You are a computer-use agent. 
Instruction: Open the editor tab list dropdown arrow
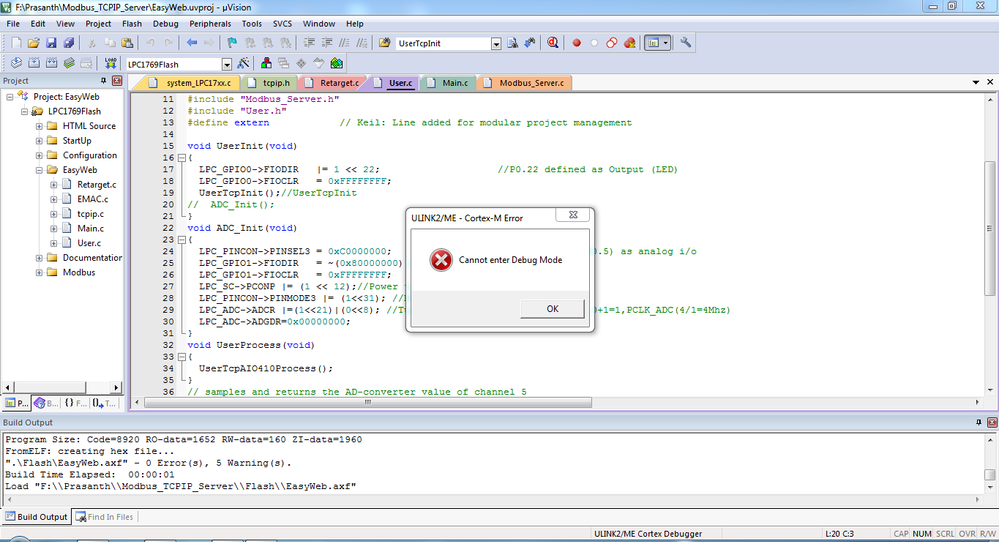tap(976, 82)
